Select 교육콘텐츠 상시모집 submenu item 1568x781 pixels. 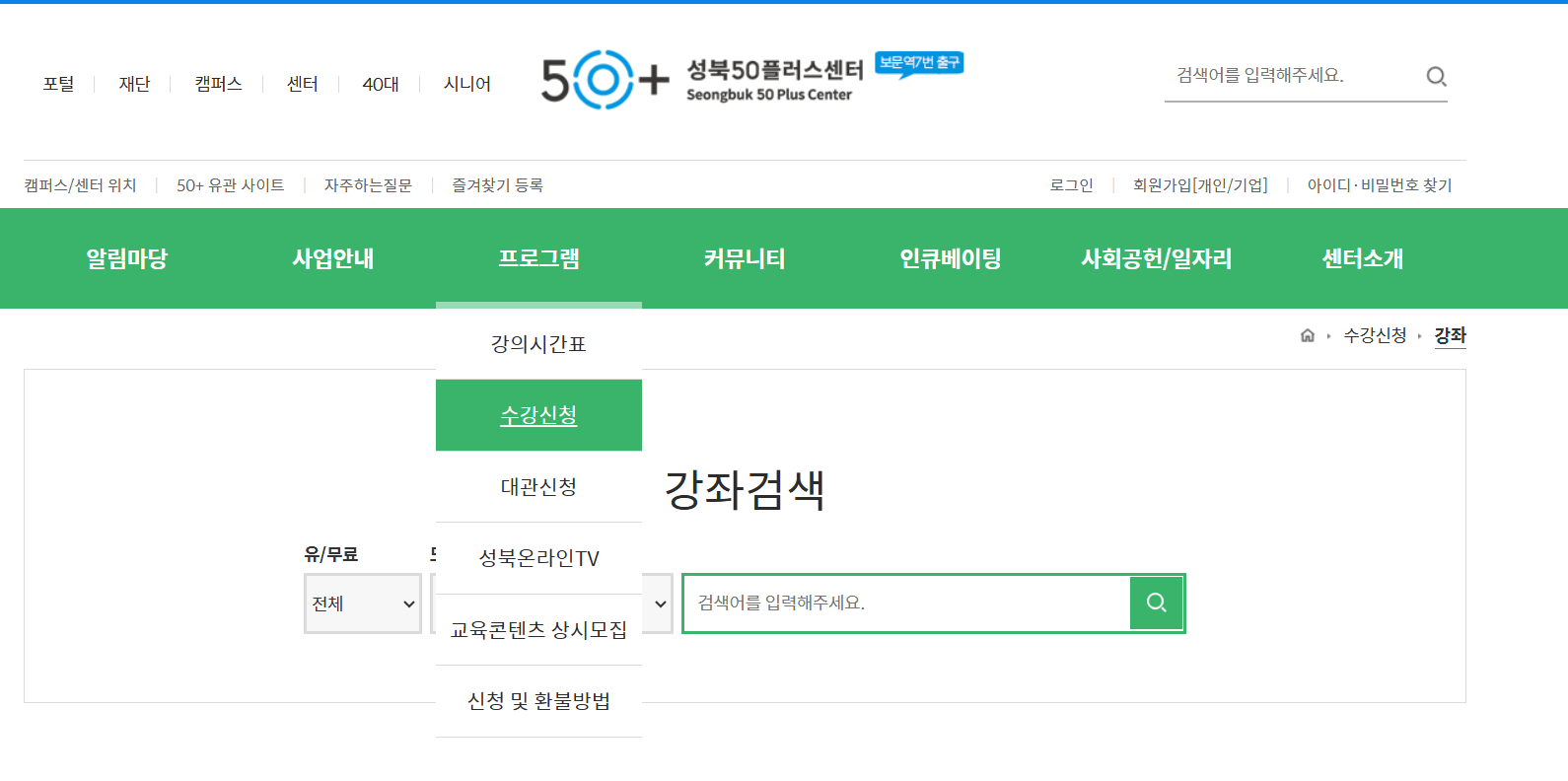pyautogui.click(x=538, y=629)
